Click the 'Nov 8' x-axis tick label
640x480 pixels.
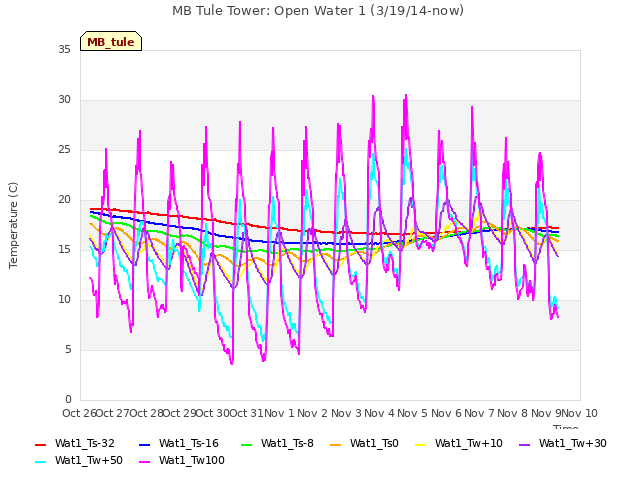(x=513, y=413)
